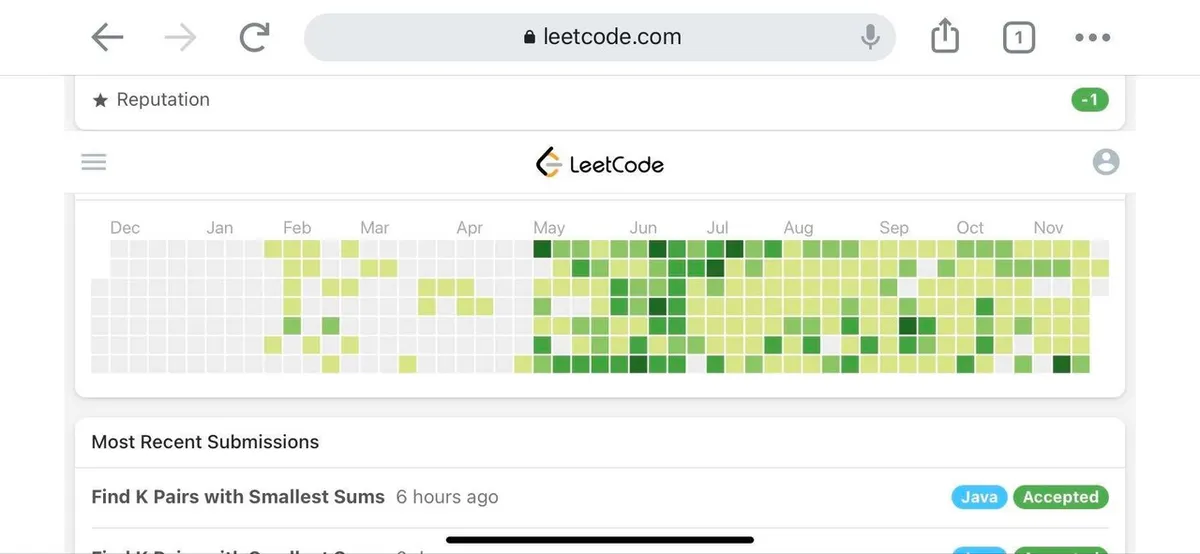Click the Nov label on the heatmap
The width and height of the screenshot is (1200, 554).
pyautogui.click(x=1048, y=228)
